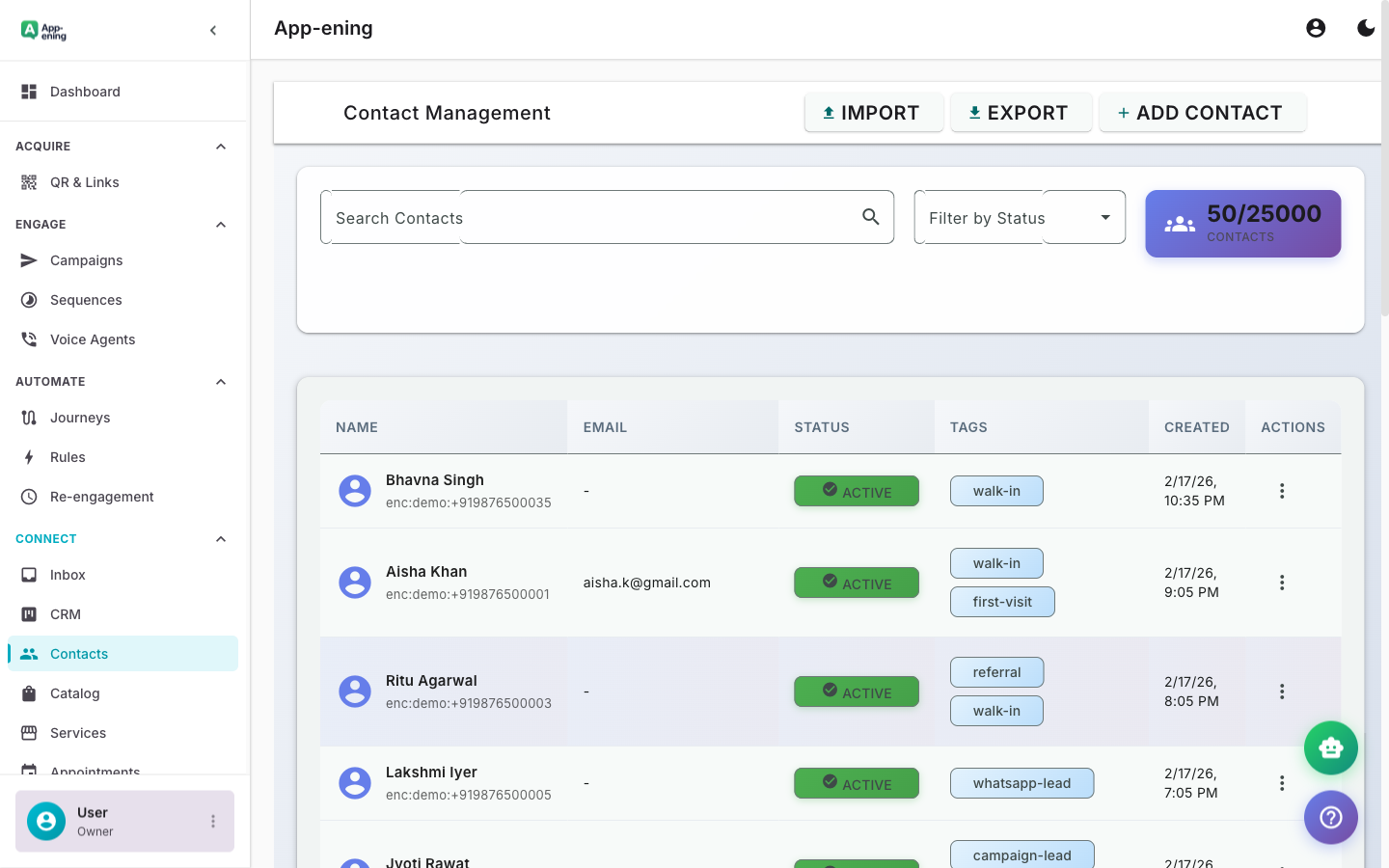Image resolution: width=1389 pixels, height=868 pixels.
Task: Click the Re-engagement clock icon
Action: pyautogui.click(x=27, y=496)
